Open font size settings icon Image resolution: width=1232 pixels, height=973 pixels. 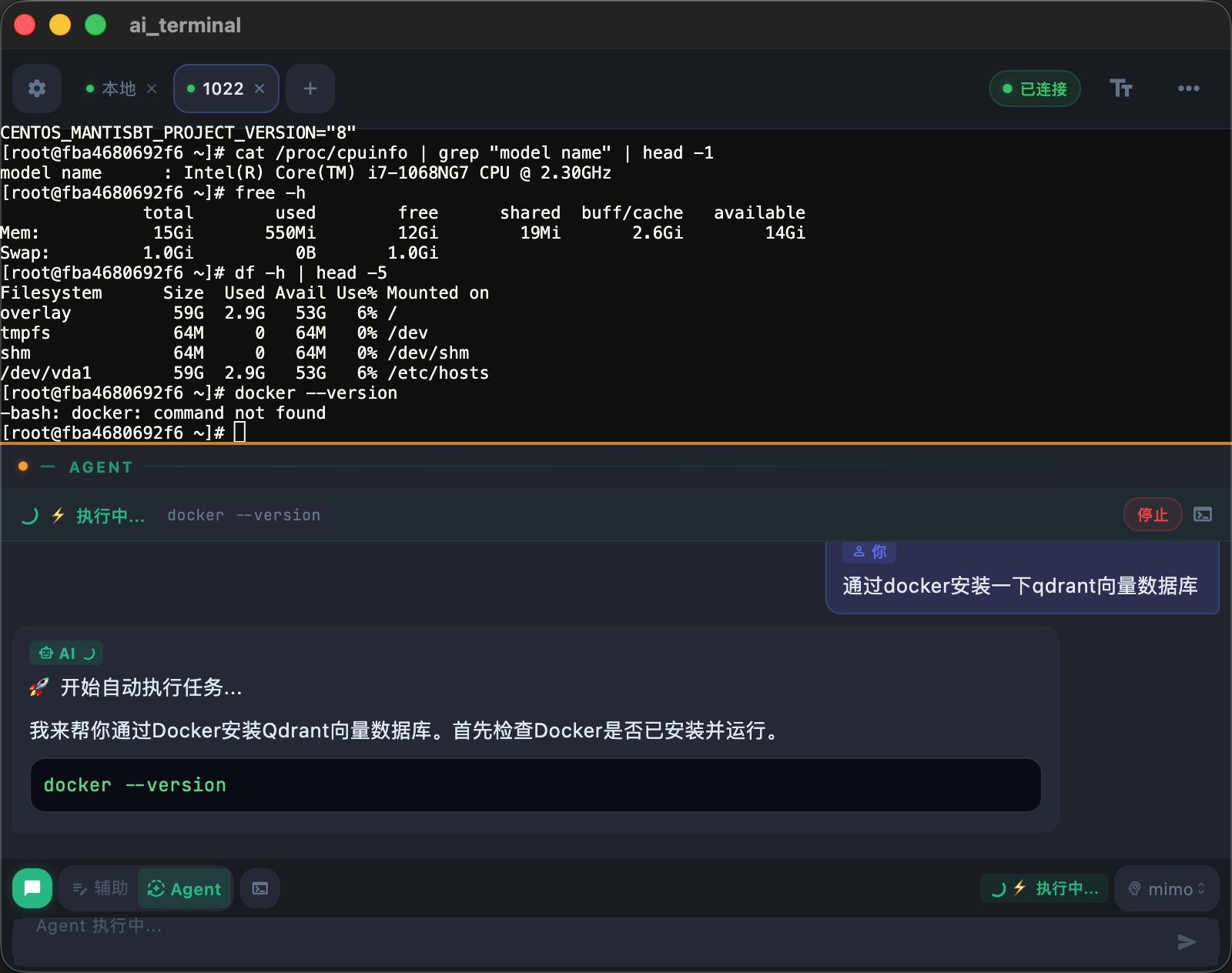pyautogui.click(x=1121, y=89)
